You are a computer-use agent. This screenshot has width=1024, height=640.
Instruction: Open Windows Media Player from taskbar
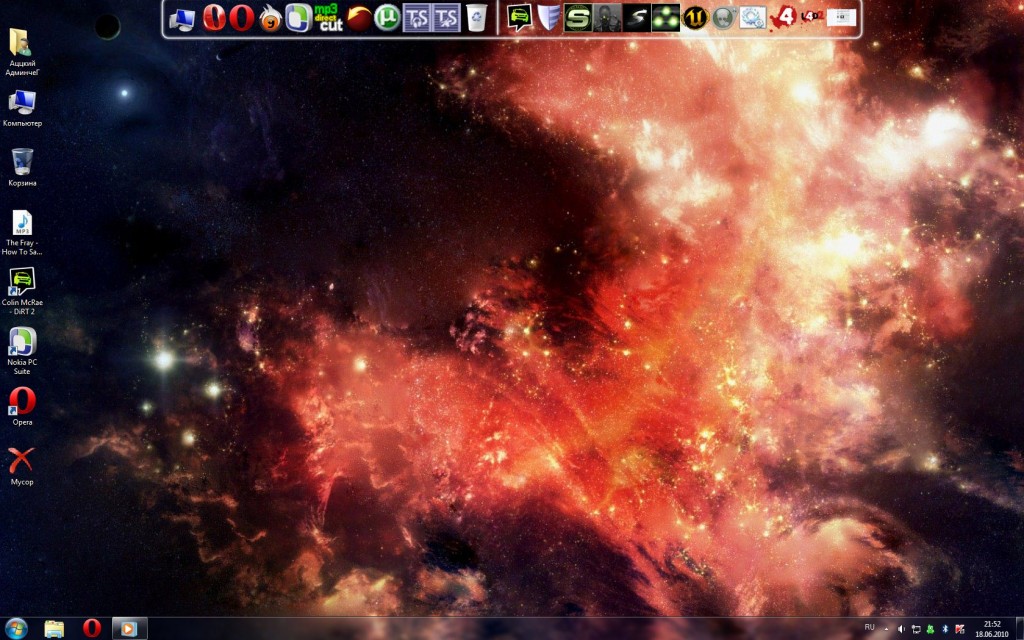(128, 627)
